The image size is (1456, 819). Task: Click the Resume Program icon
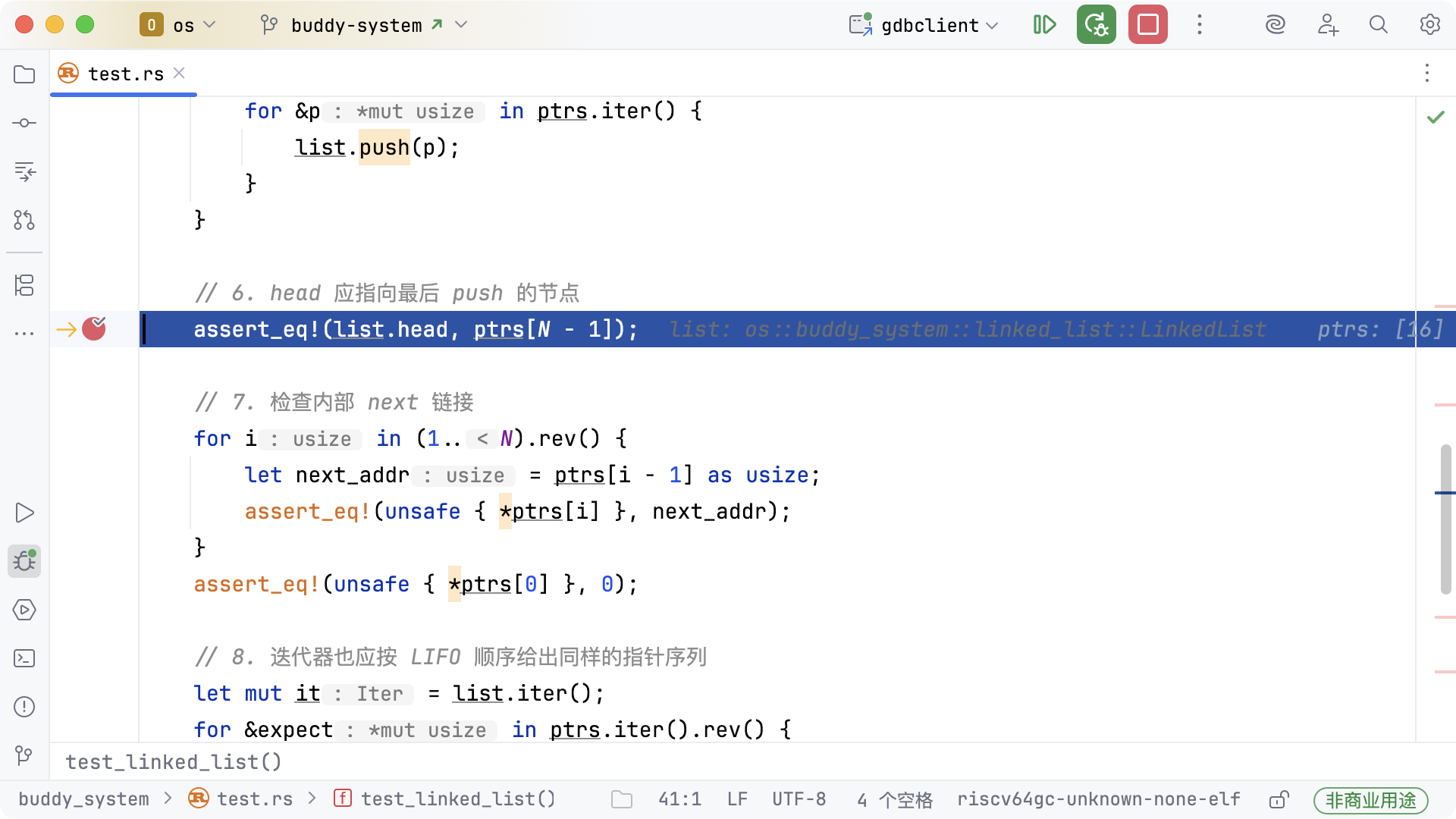pyautogui.click(x=1044, y=25)
